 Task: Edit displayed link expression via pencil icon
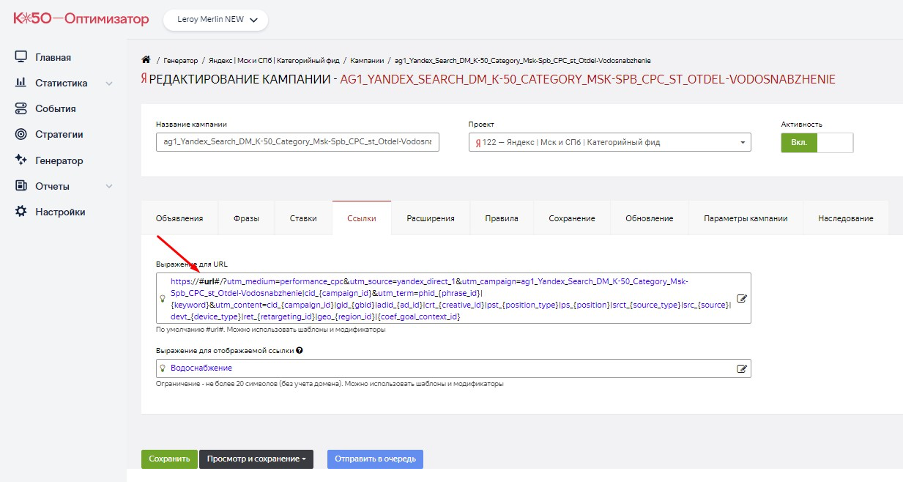741,368
